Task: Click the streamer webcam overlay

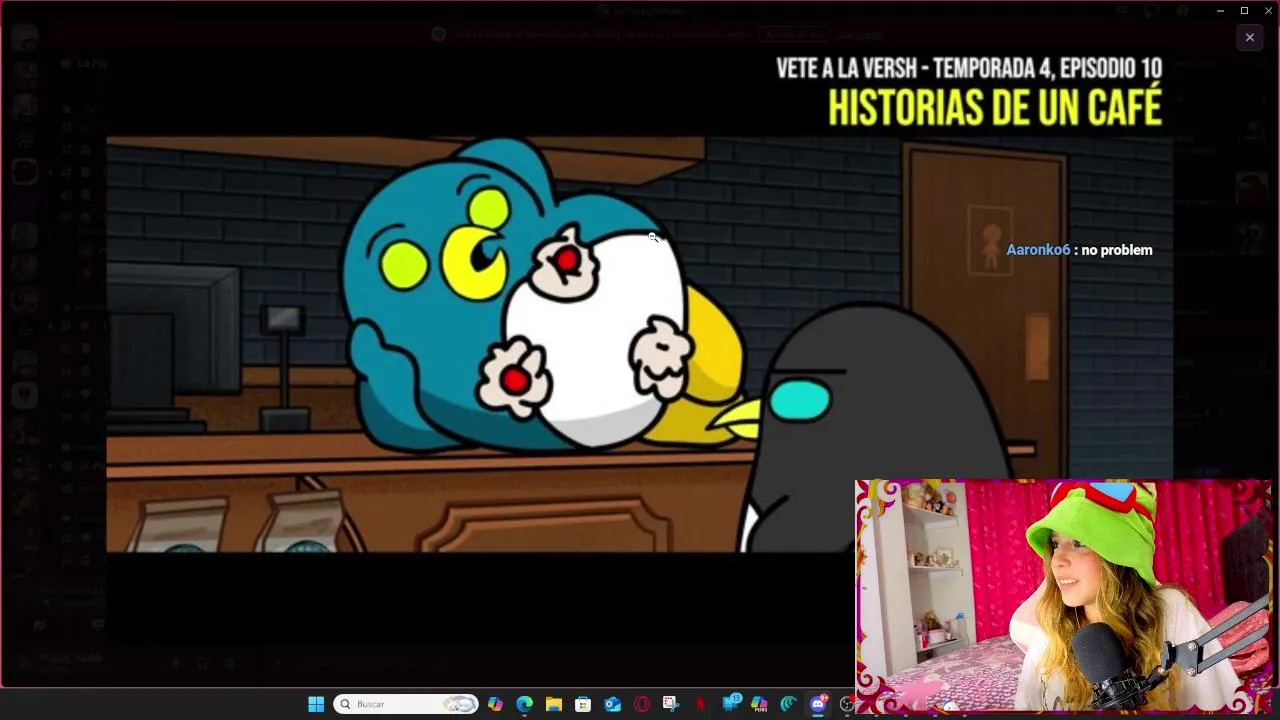Action: (1063, 596)
